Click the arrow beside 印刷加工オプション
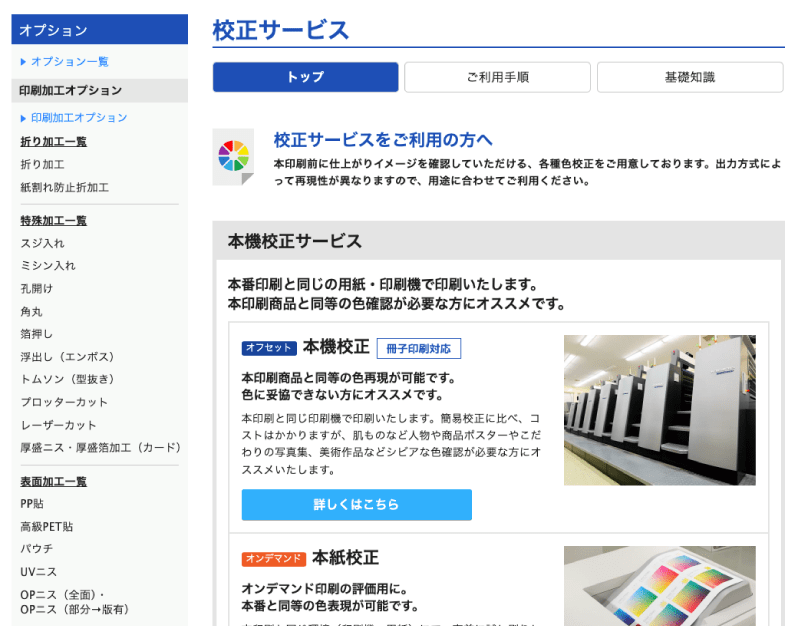796x626 pixels. [x=24, y=118]
